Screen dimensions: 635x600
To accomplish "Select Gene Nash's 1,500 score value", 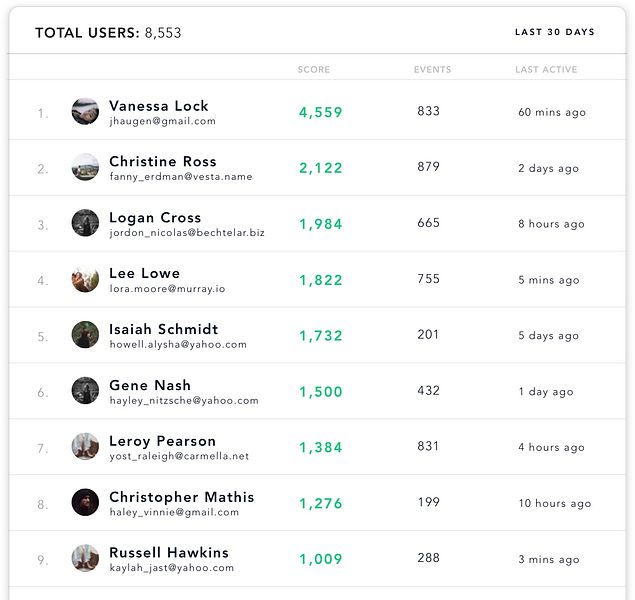I will pyautogui.click(x=321, y=392).
